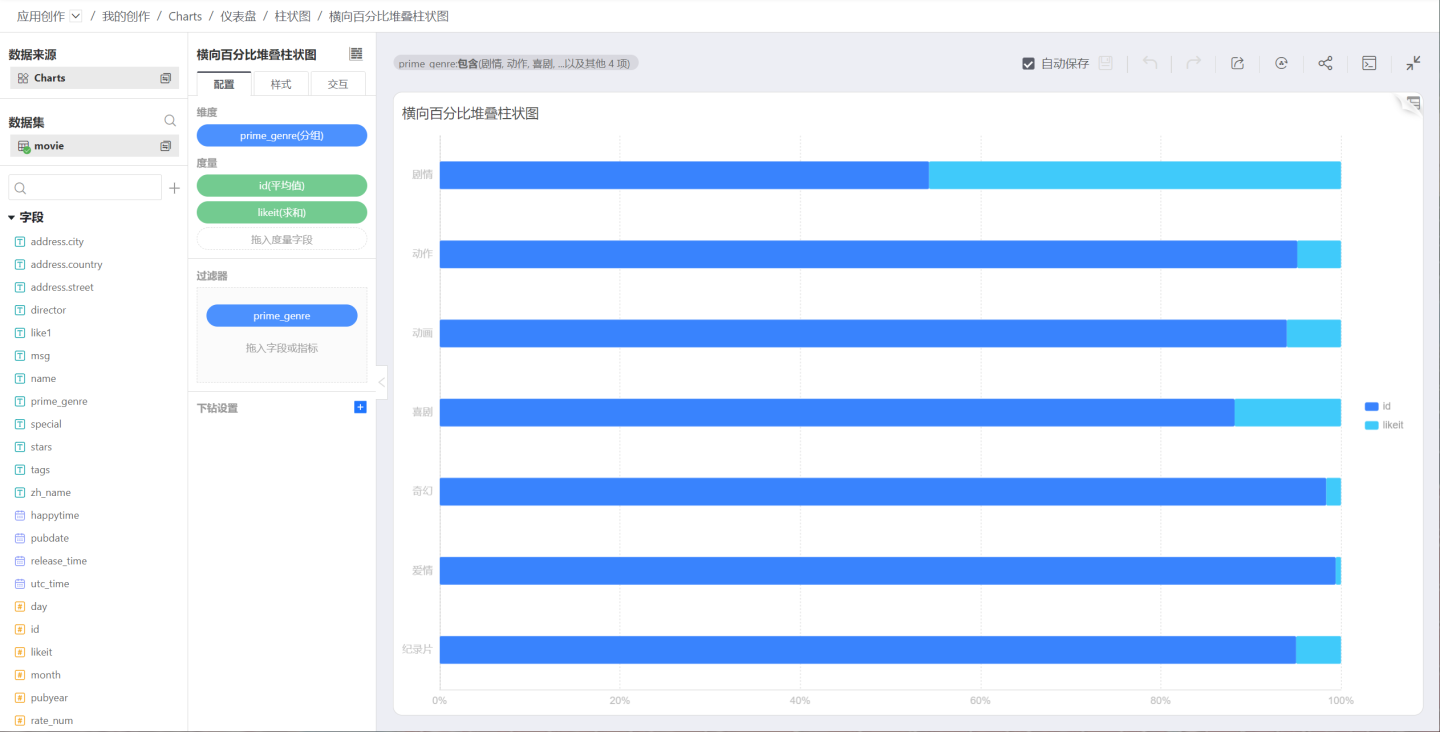The width and height of the screenshot is (1440, 732).
Task: Click the 仪表盘 breadcrumb link
Action: pos(238,16)
